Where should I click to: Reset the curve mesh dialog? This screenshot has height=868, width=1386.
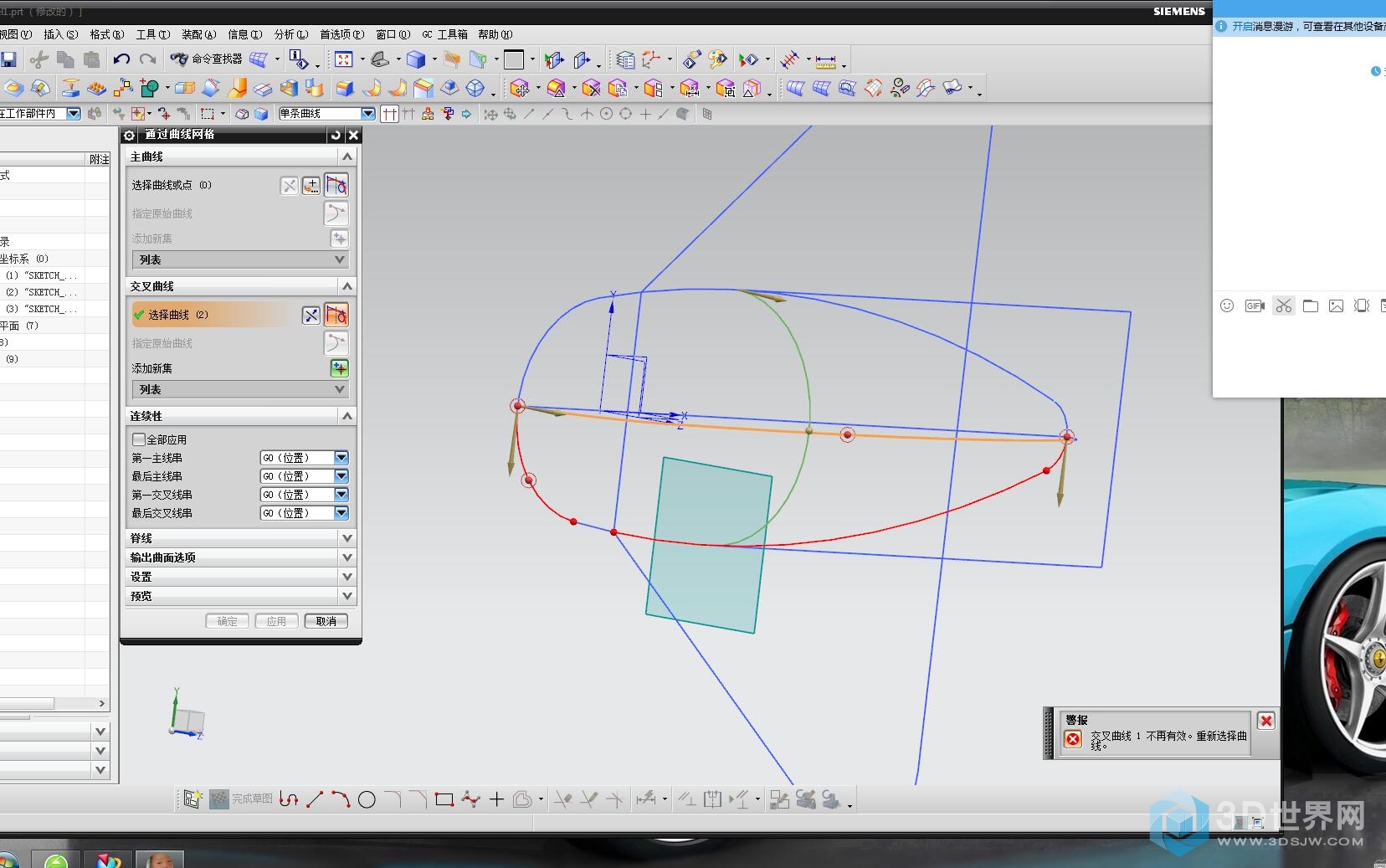tap(336, 135)
